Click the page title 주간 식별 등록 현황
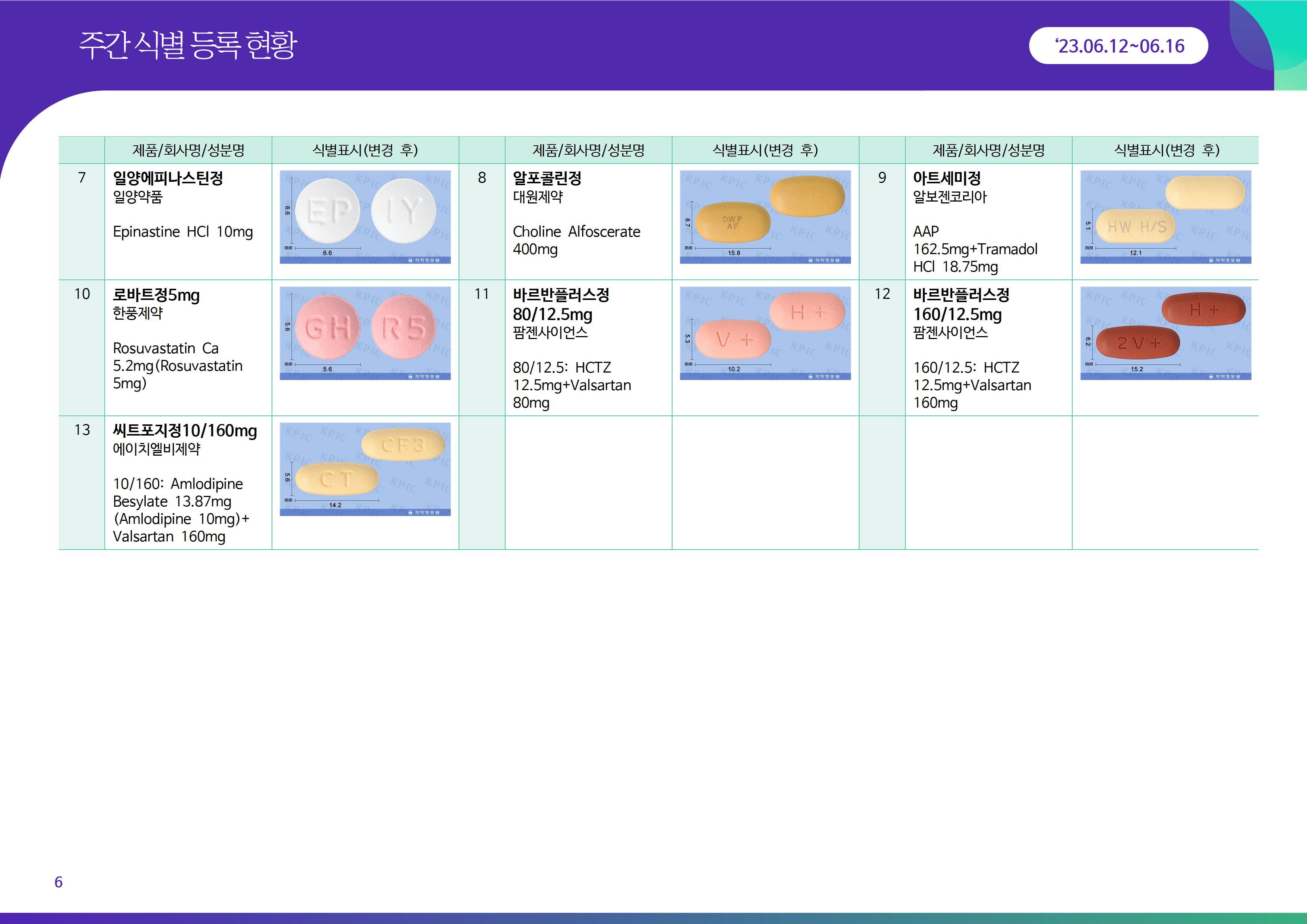Screen dimensions: 1307x924 coord(188,45)
